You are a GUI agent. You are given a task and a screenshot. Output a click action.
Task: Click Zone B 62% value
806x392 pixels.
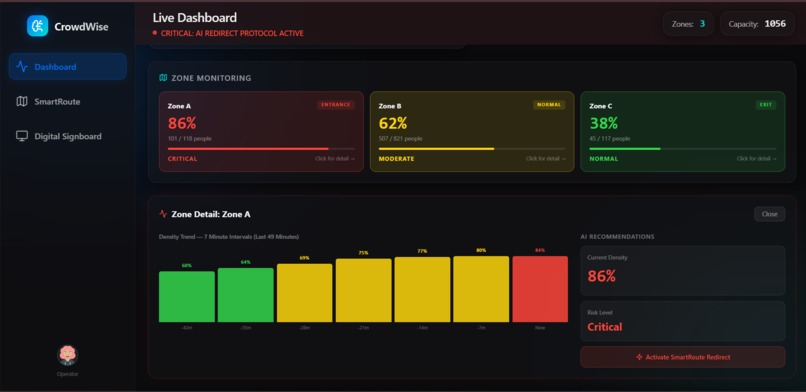click(x=393, y=123)
